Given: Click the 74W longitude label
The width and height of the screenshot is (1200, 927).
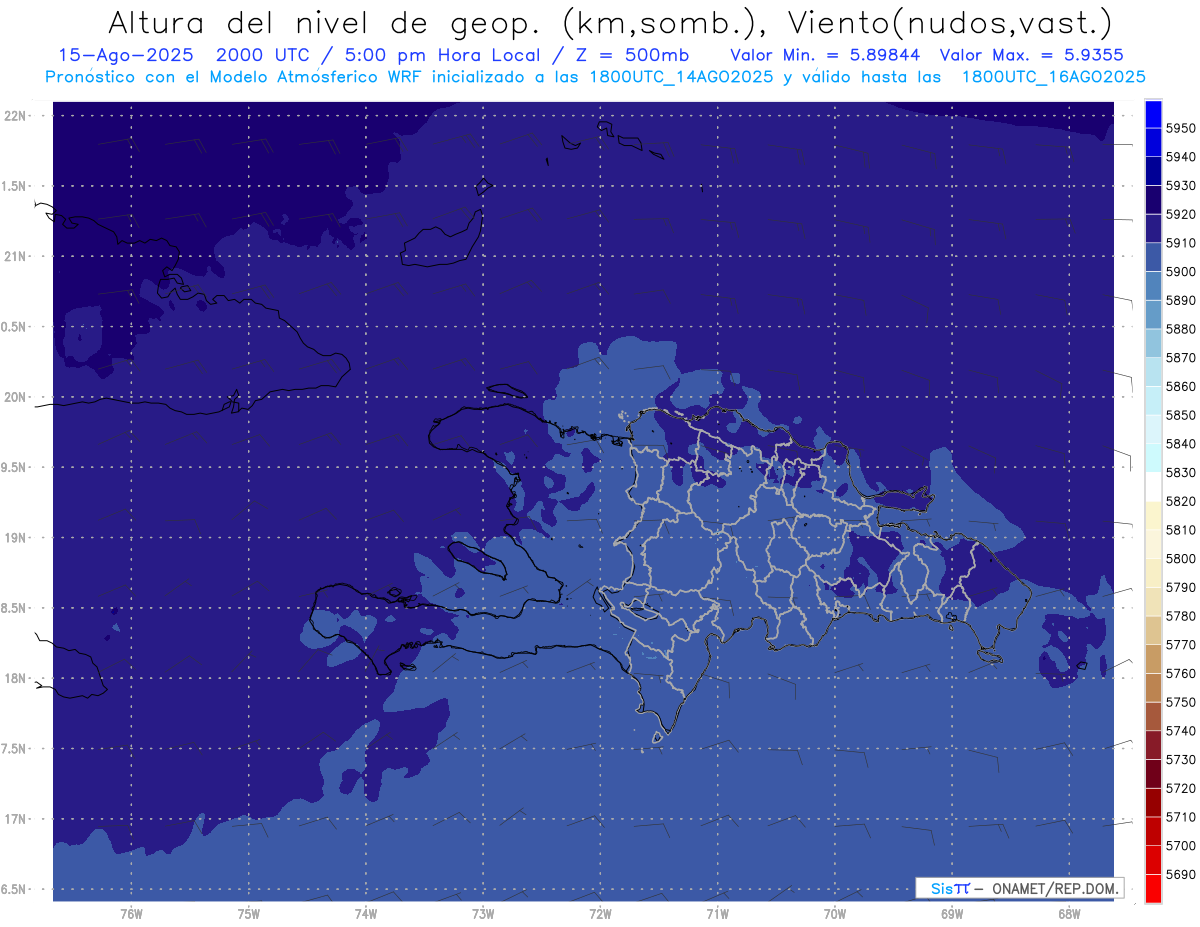Looking at the screenshot, I should [366, 914].
